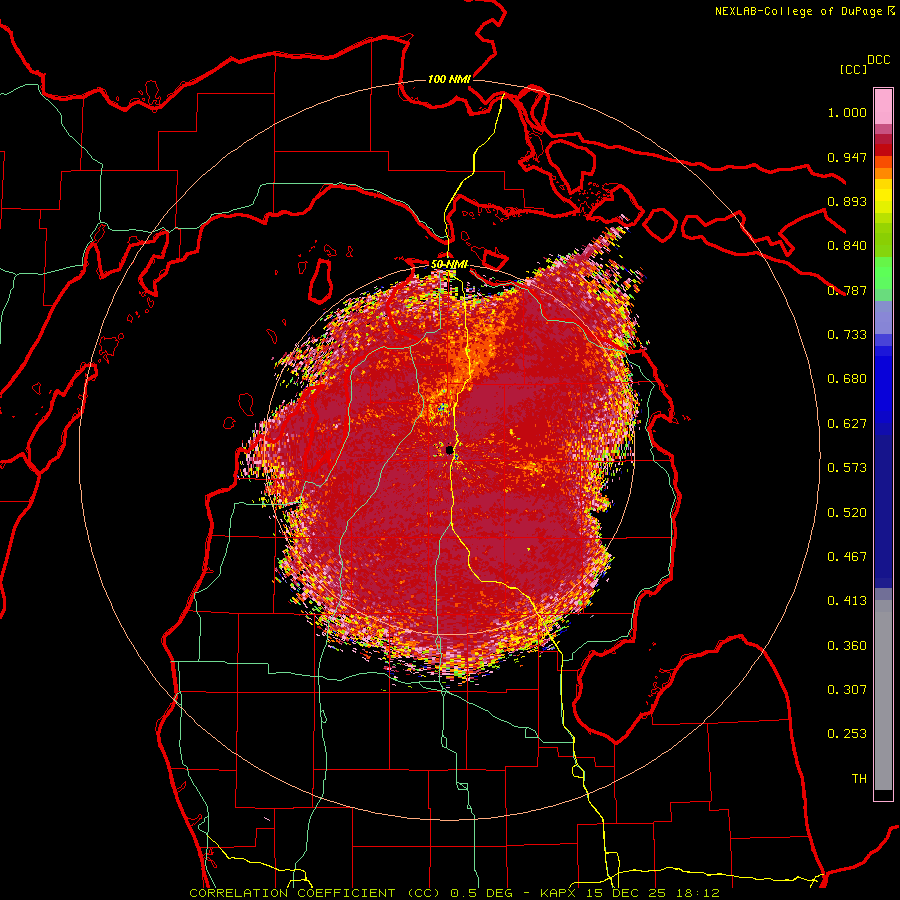Click the pink segment at top of color bar
The height and width of the screenshot is (900, 900).
pyautogui.click(x=883, y=106)
